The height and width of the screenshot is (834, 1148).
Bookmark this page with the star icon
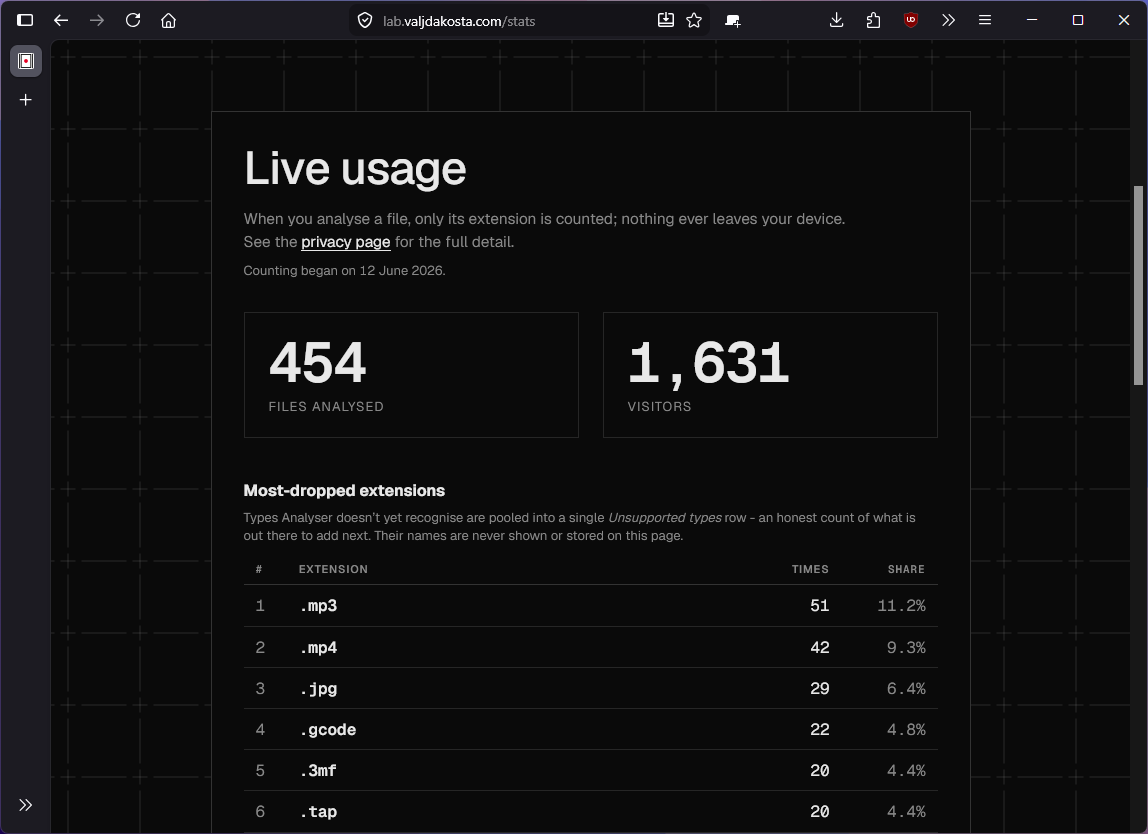click(x=694, y=21)
